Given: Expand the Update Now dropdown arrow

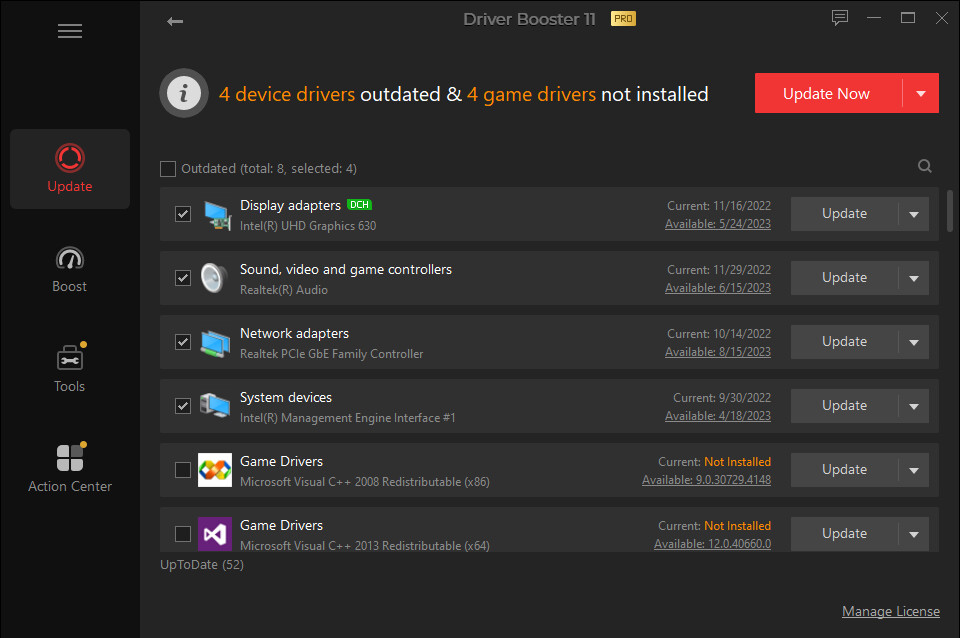Looking at the screenshot, I should click(x=921, y=94).
